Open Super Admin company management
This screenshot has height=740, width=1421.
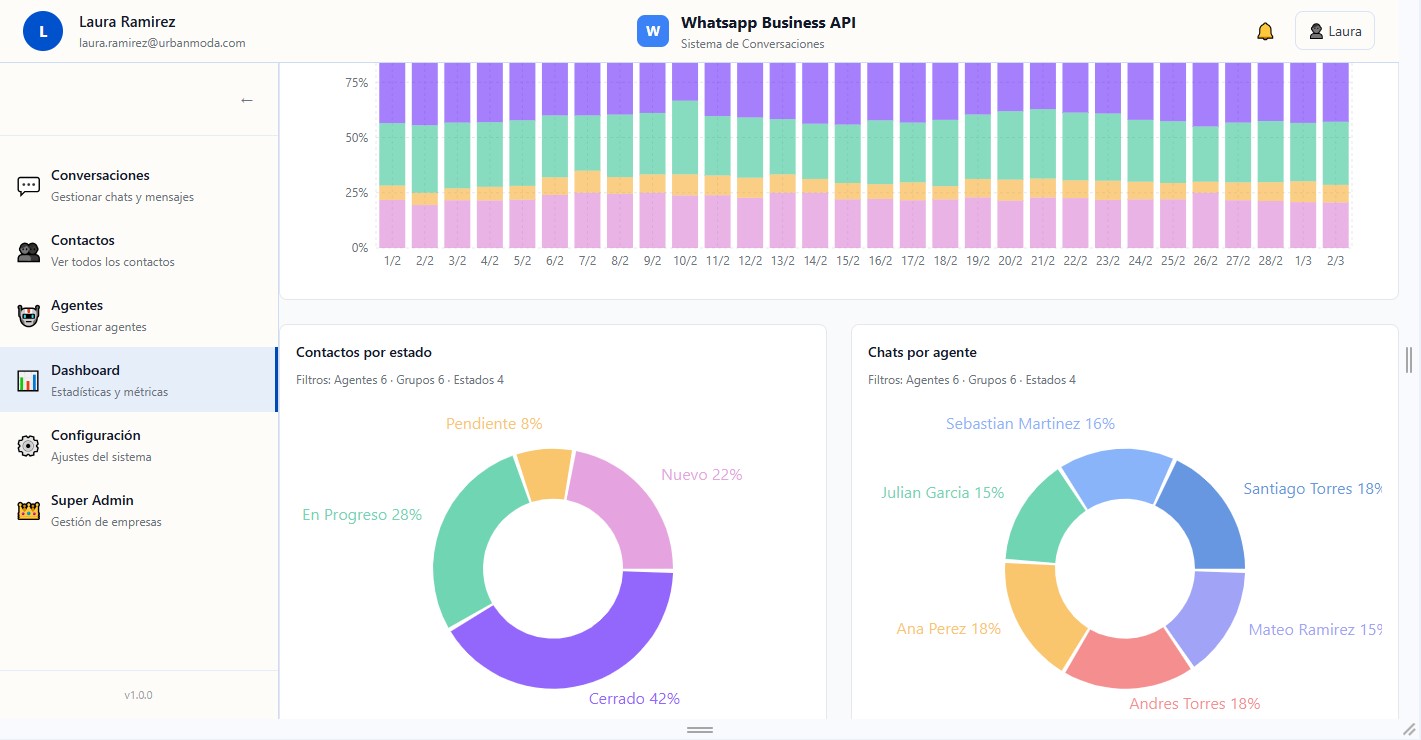[x=139, y=510]
